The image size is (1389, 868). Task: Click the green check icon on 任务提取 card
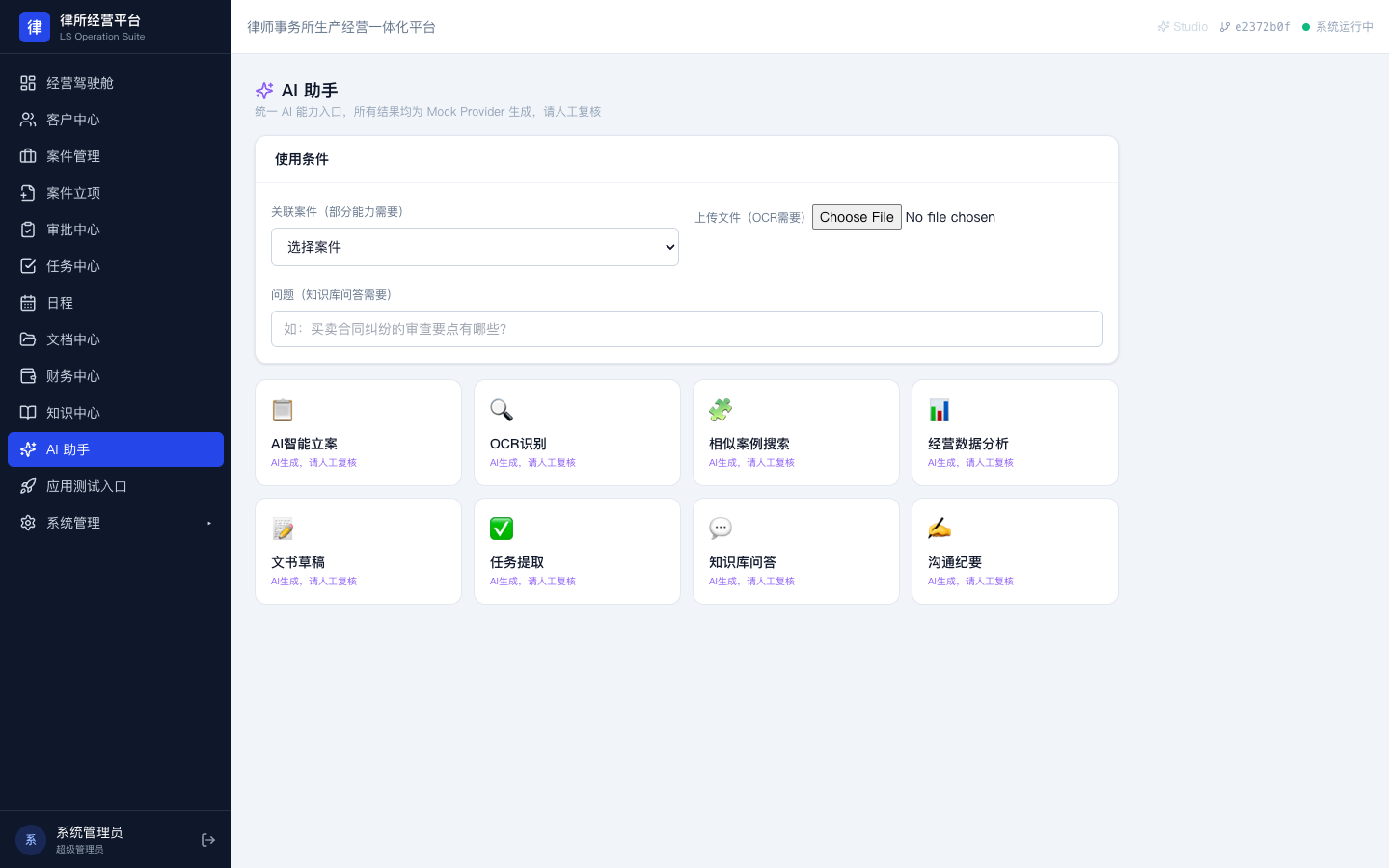(x=502, y=529)
